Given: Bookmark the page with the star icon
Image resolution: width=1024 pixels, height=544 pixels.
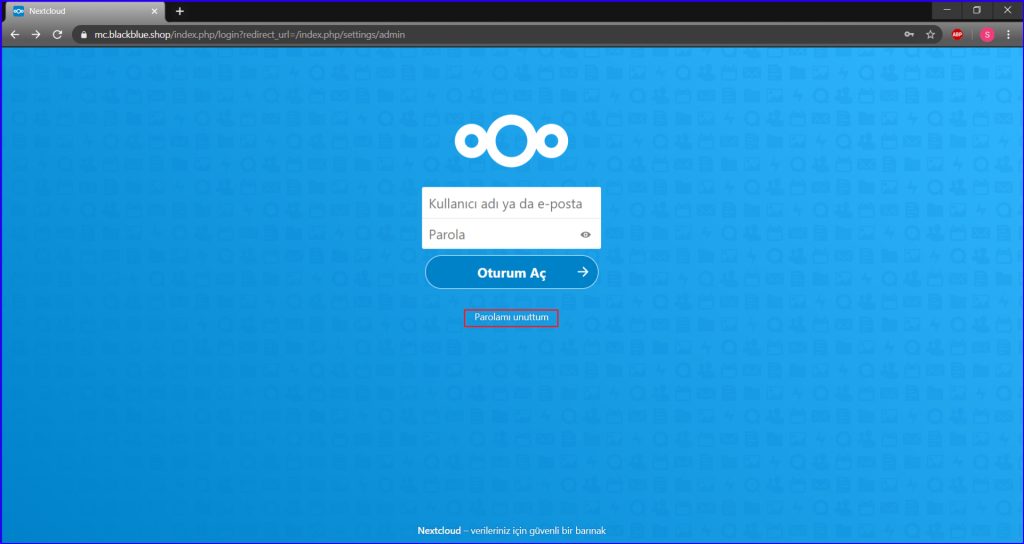Looking at the screenshot, I should (931, 35).
